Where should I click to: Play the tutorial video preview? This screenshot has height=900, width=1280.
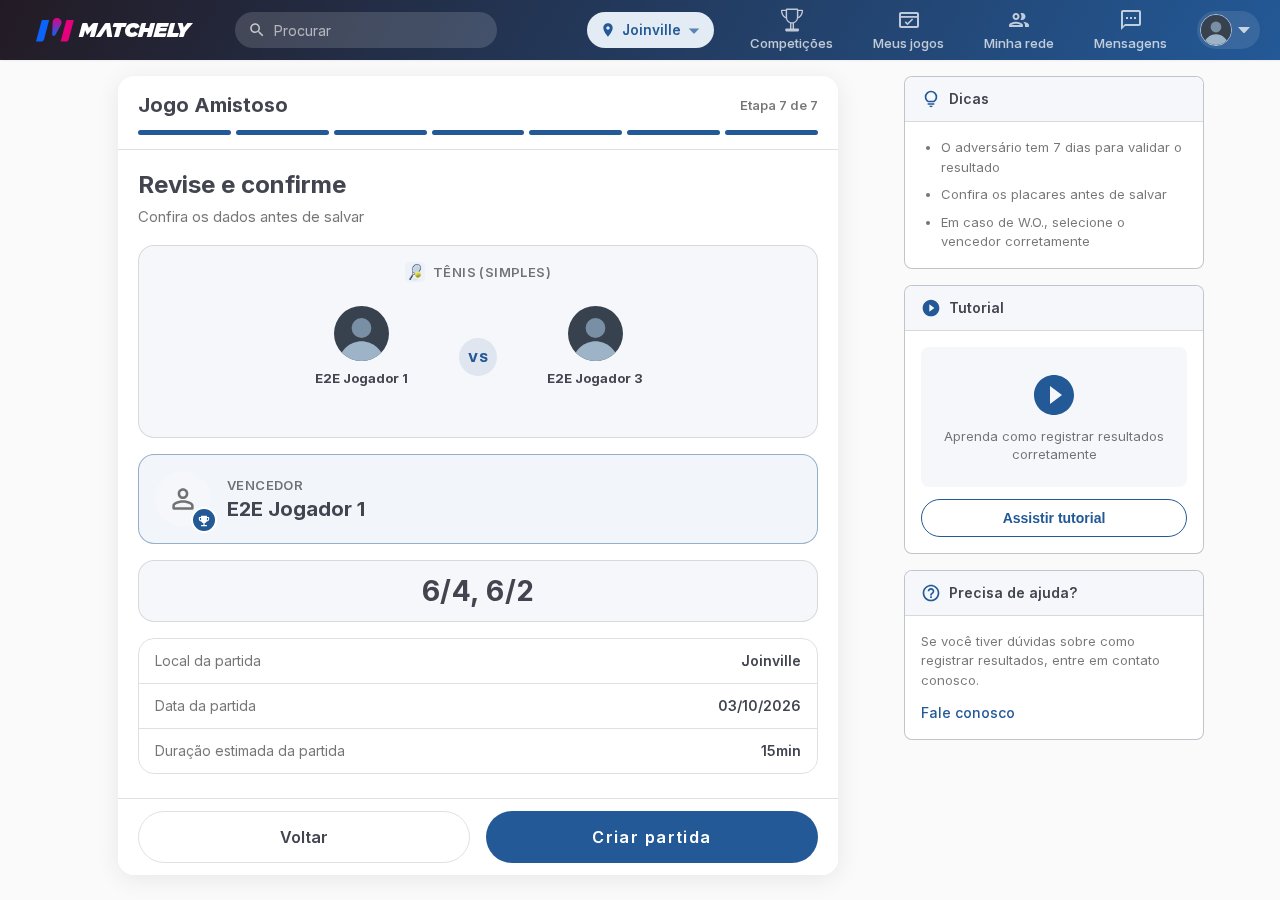point(1054,395)
